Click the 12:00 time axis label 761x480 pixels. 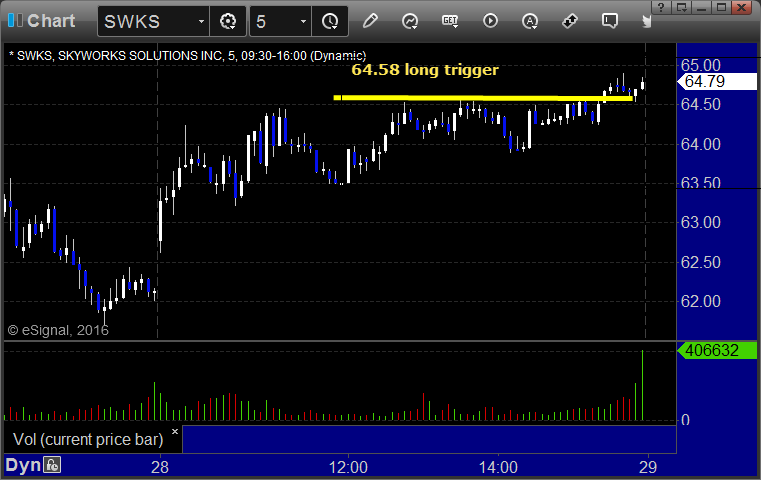348,467
